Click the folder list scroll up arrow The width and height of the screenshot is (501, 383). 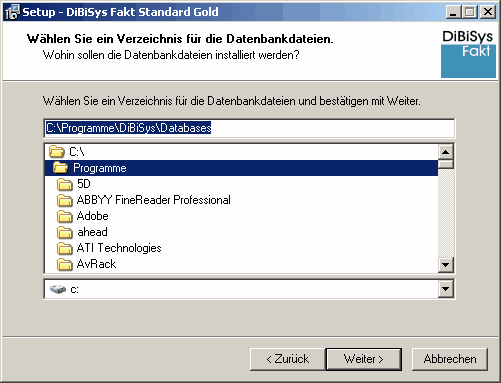(x=446, y=152)
